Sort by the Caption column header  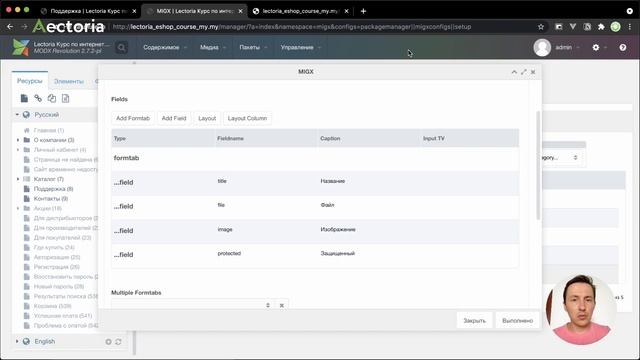[x=369, y=138]
